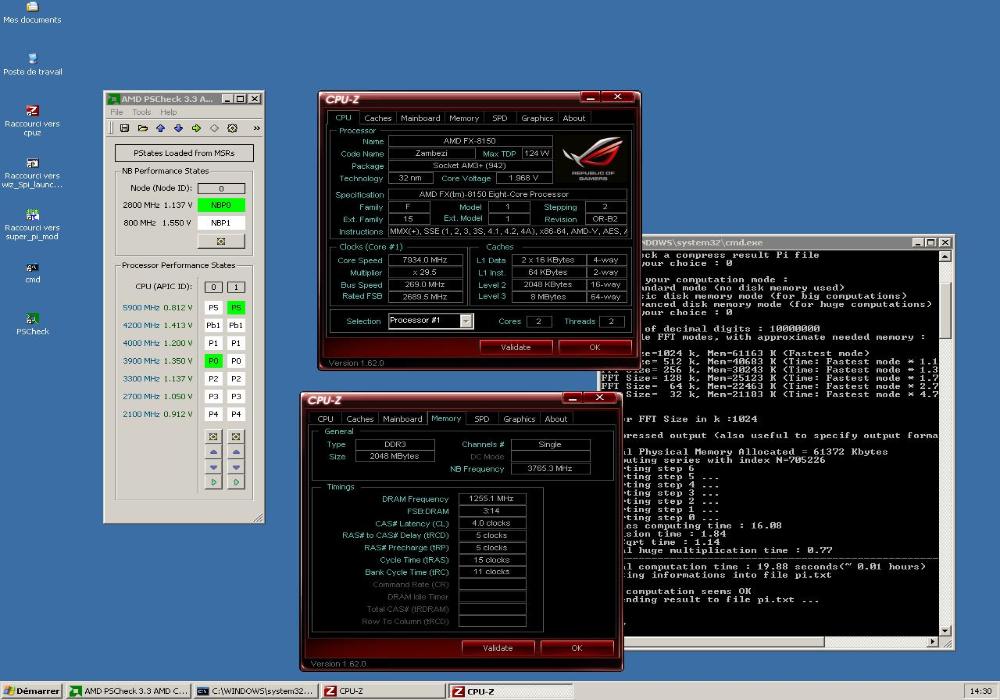
Task: Select Raccourci vers cpuz desktop shortcut
Action: (x=32, y=121)
